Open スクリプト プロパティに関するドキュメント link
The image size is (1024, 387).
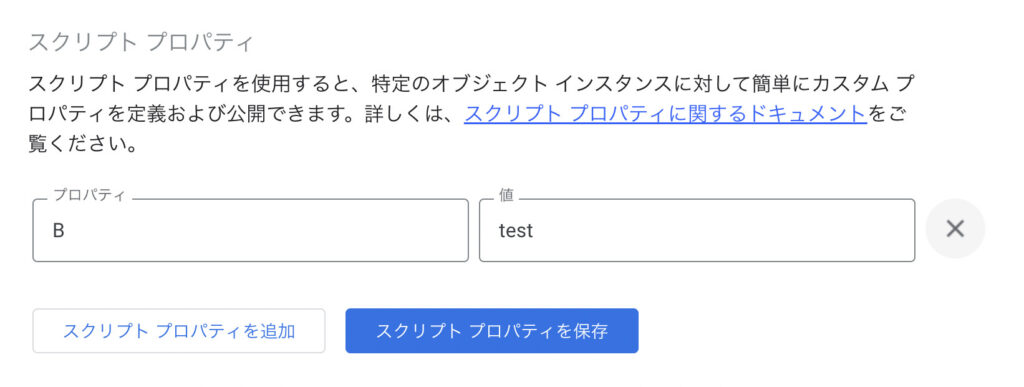[x=665, y=113]
